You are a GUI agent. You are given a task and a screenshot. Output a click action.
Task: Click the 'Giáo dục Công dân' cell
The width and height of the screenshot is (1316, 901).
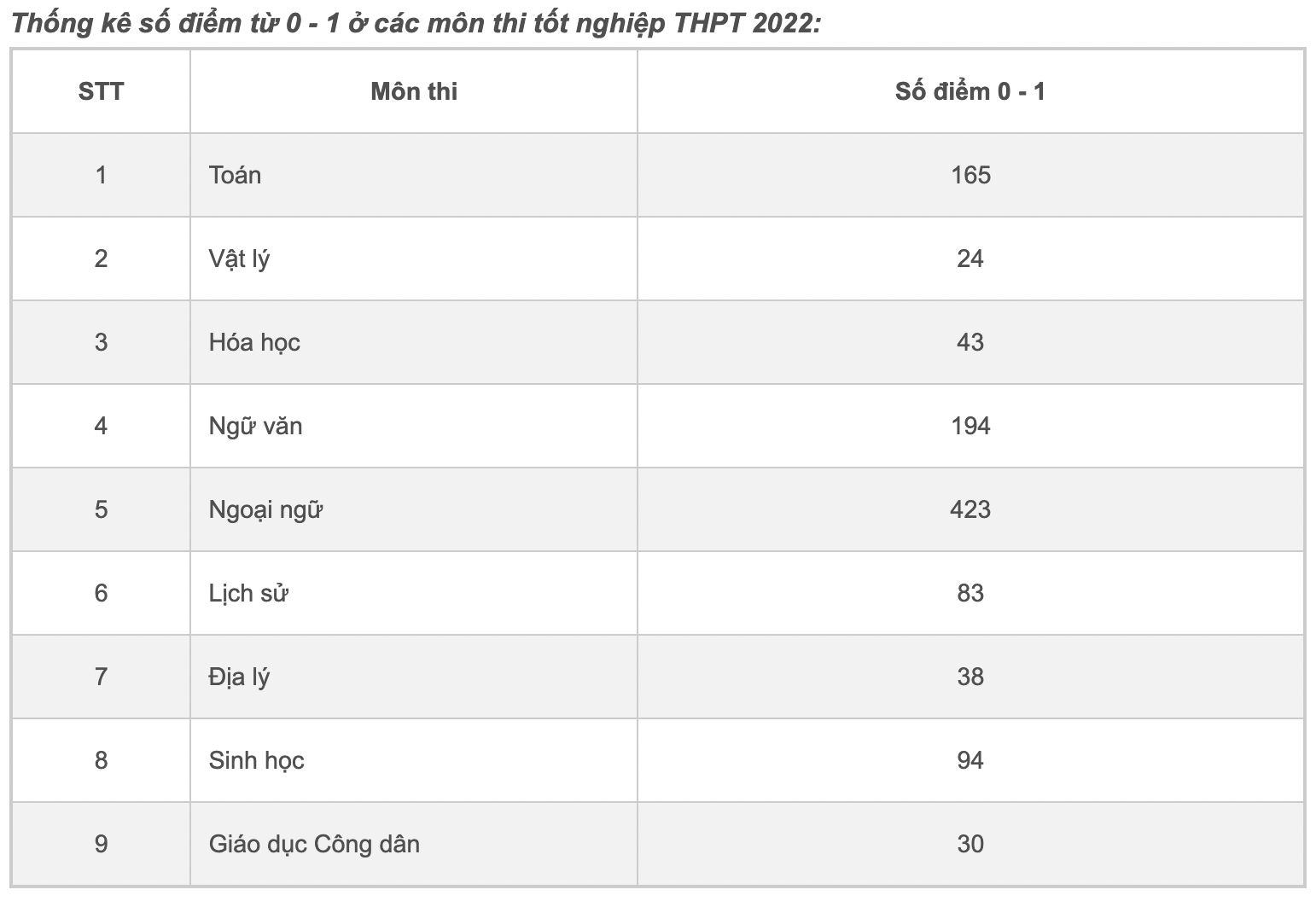tap(314, 844)
